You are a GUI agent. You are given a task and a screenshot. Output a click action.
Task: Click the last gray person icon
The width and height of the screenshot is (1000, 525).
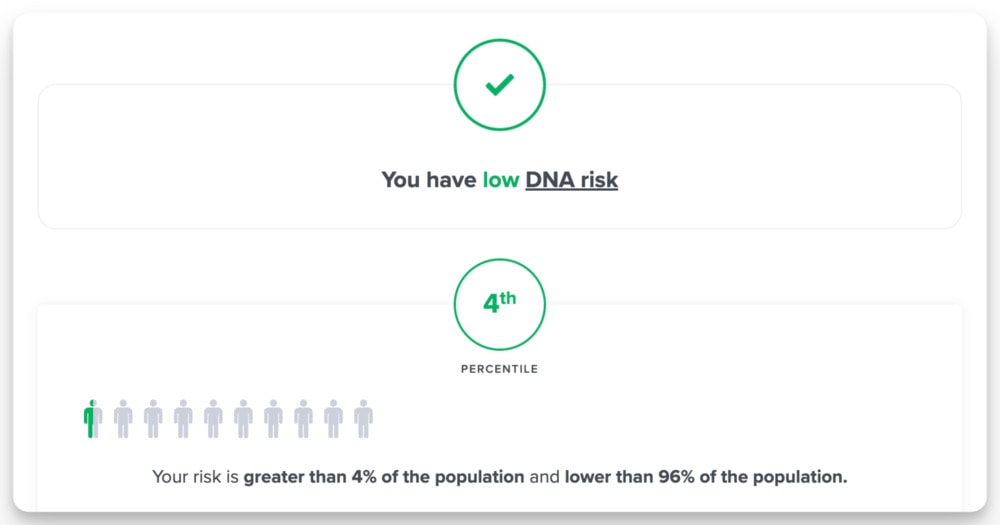(363, 418)
